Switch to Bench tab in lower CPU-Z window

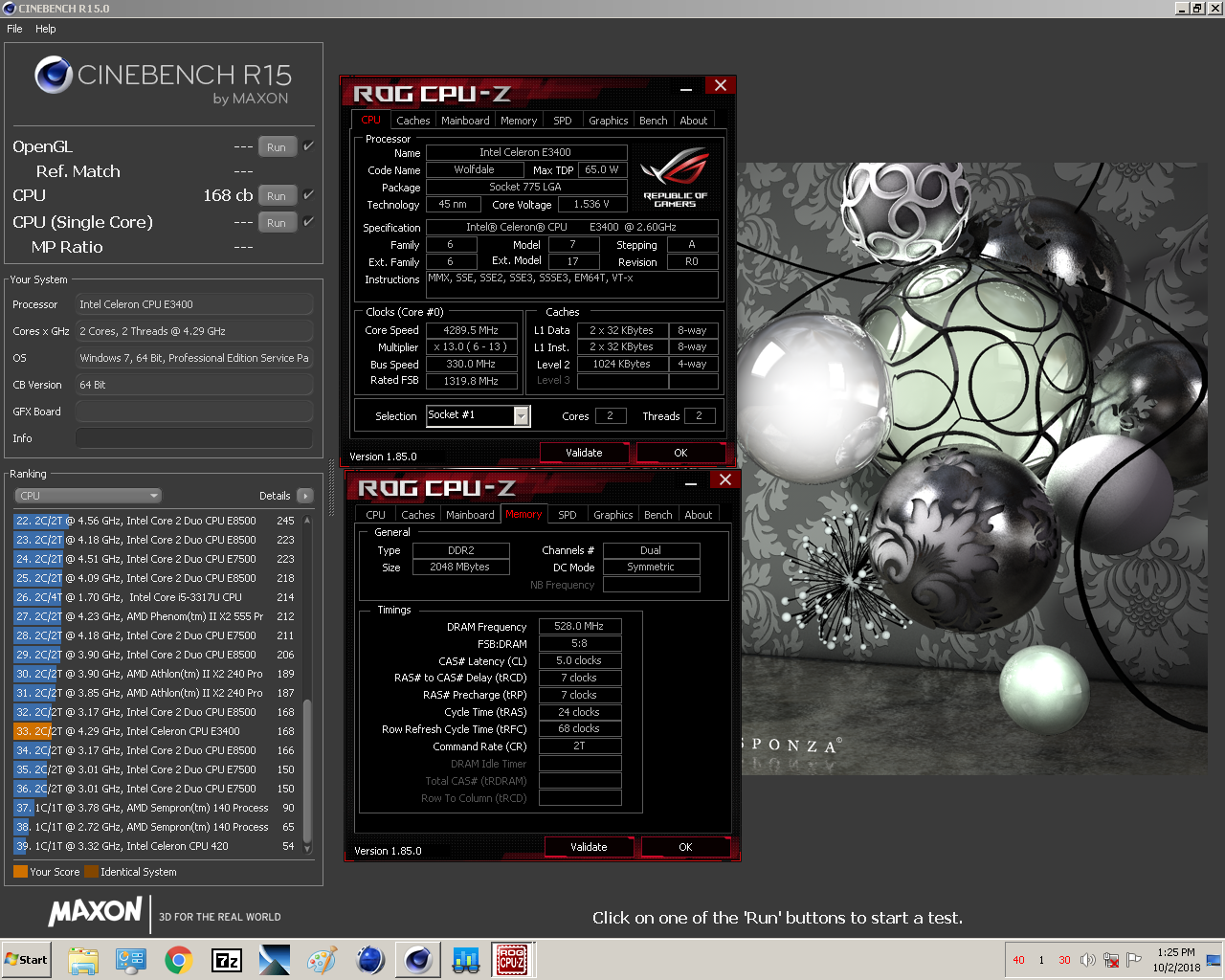coord(658,515)
